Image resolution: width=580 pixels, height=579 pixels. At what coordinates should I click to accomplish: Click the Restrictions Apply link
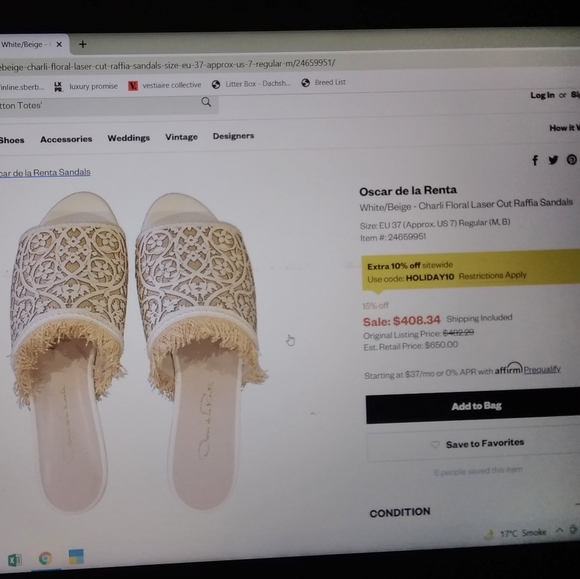tap(493, 276)
